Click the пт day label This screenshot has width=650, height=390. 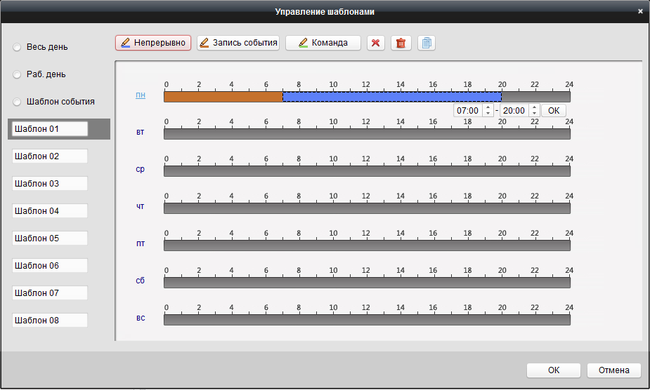[x=141, y=244]
